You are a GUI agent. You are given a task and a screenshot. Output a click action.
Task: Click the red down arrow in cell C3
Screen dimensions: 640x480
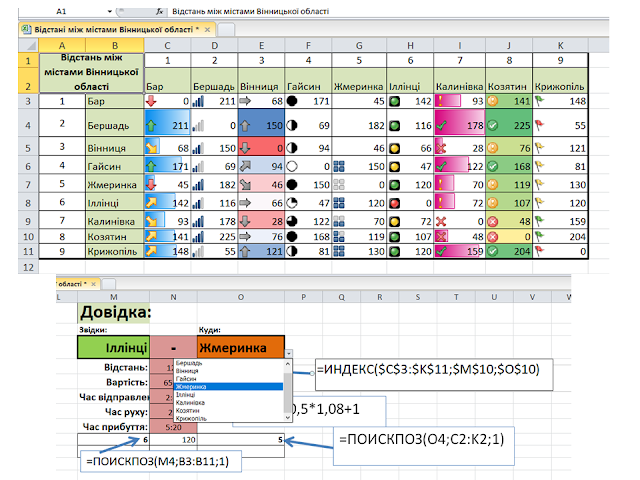(x=151, y=101)
